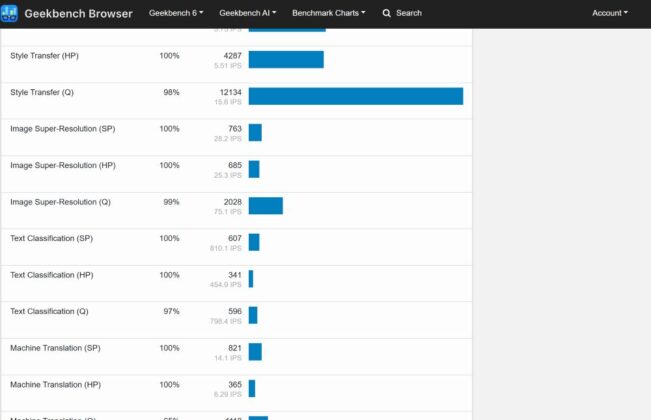
Task: Expand the Geekbench AI menu
Action: click(247, 13)
